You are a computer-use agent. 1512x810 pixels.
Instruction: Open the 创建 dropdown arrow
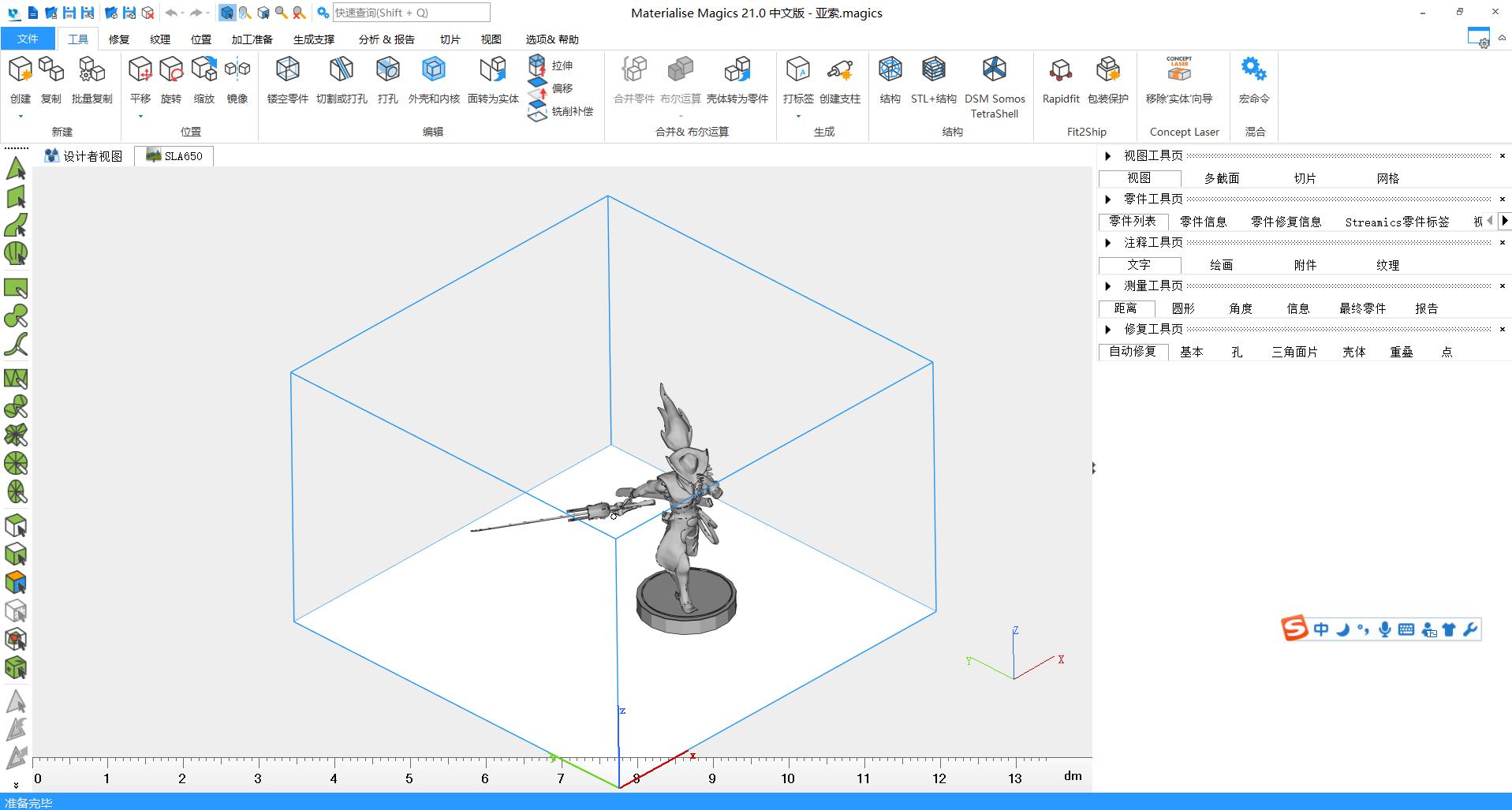point(21,117)
